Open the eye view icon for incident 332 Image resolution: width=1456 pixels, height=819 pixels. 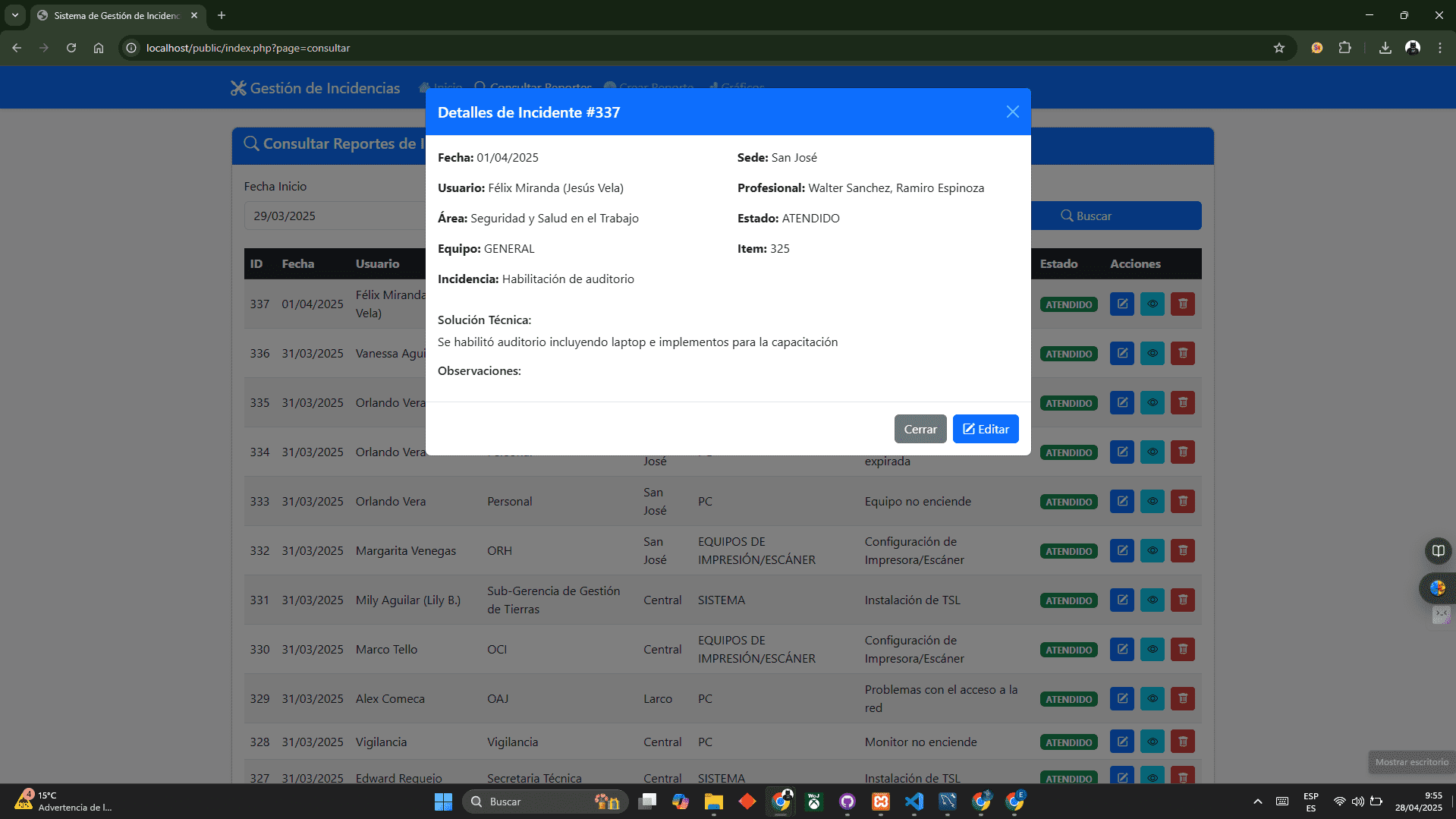coord(1152,550)
